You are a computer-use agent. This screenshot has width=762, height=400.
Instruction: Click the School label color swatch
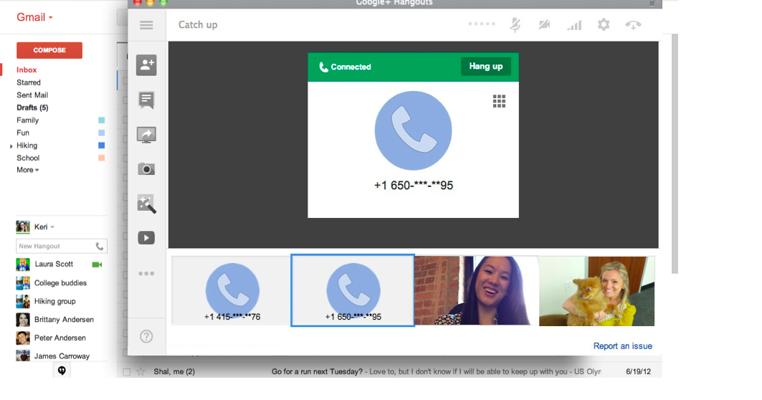[x=102, y=158]
